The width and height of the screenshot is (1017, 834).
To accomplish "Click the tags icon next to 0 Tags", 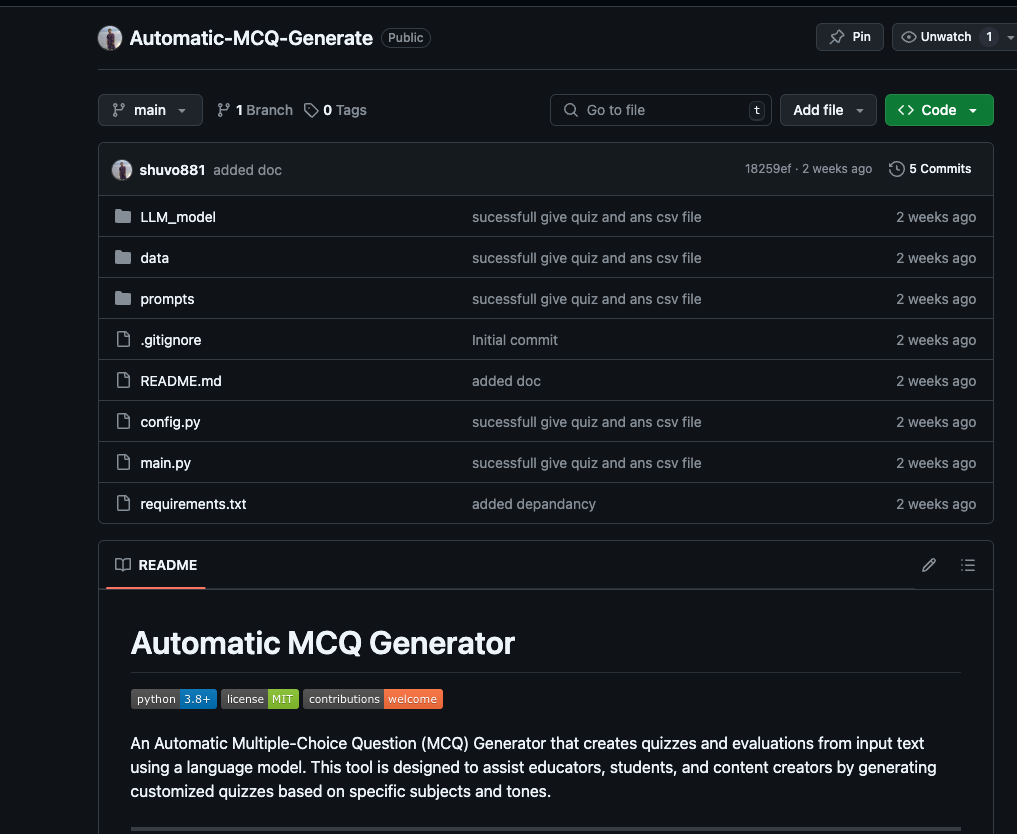I will [x=311, y=110].
